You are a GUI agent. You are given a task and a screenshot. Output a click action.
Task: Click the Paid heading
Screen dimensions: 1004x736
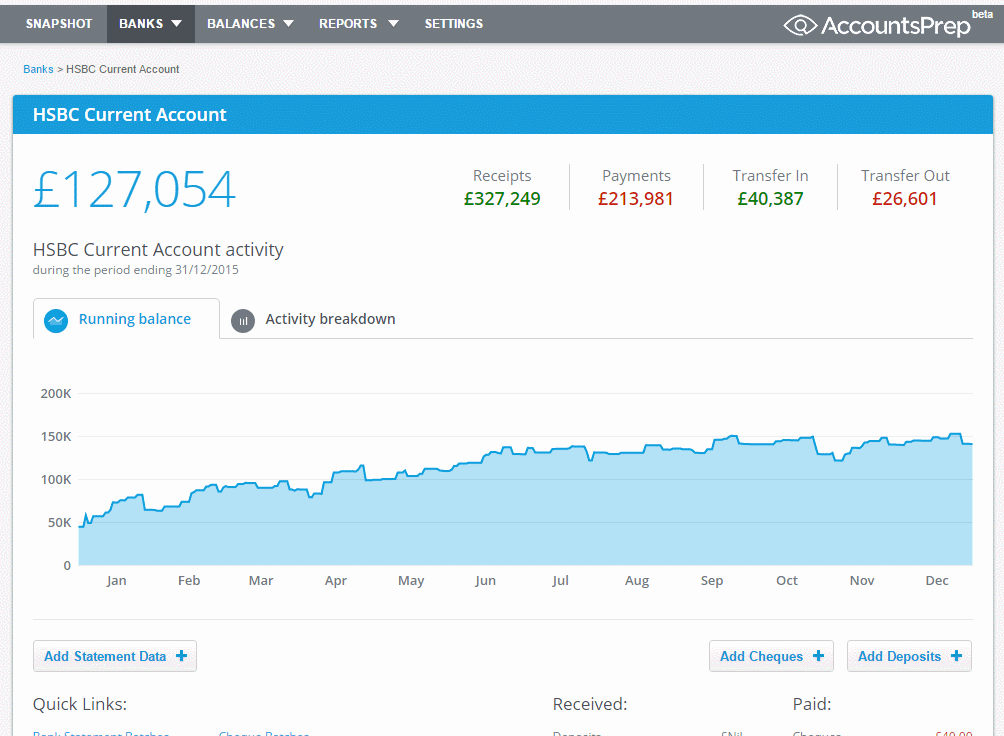(x=812, y=704)
